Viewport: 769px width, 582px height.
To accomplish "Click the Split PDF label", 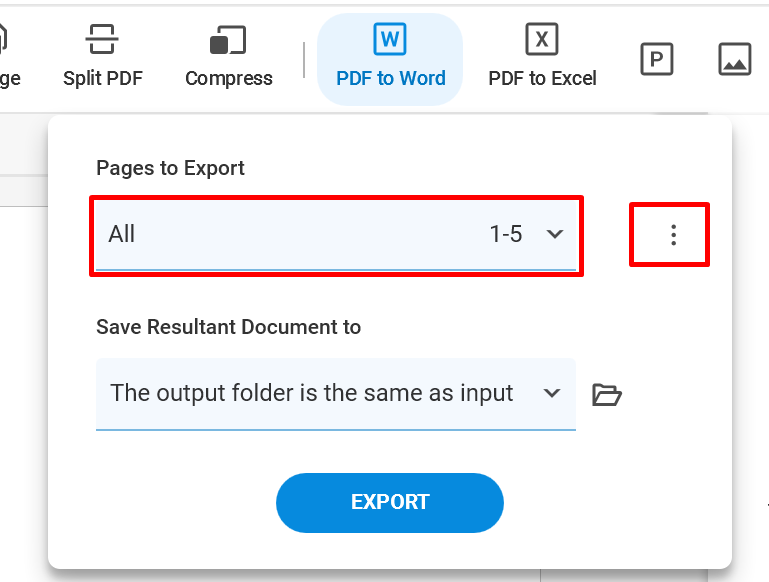I will pos(103,78).
